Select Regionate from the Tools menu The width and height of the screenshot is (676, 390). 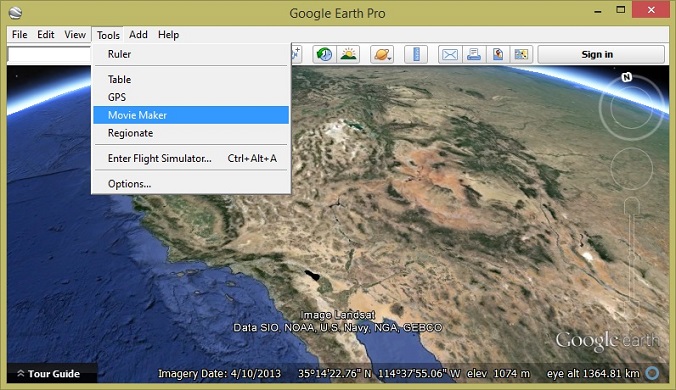click(x=191, y=133)
